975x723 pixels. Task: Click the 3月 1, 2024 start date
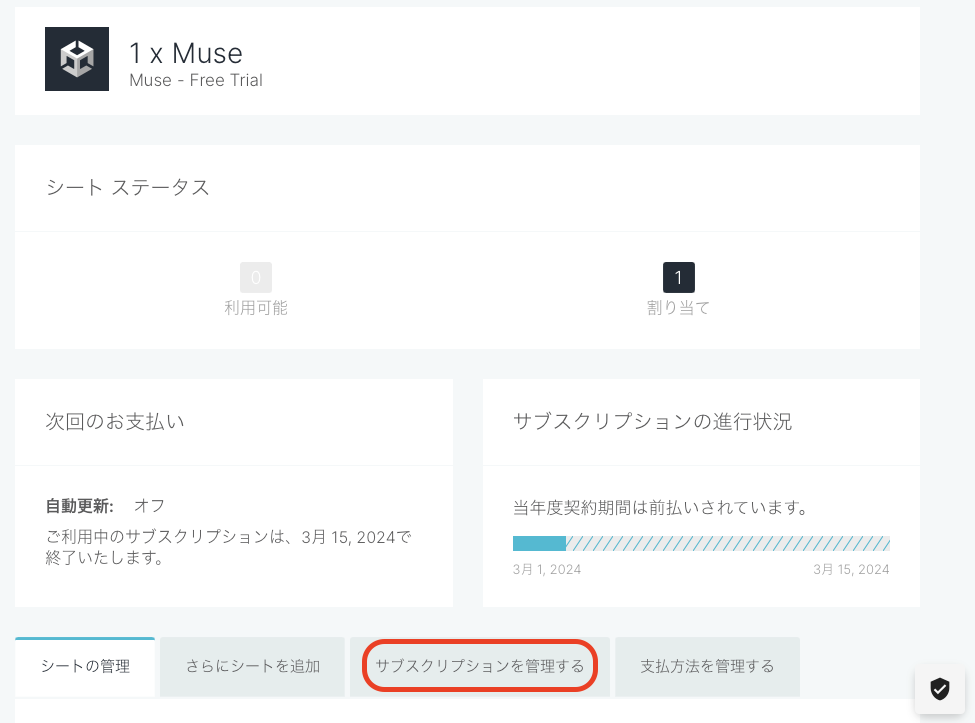pyautogui.click(x=547, y=569)
